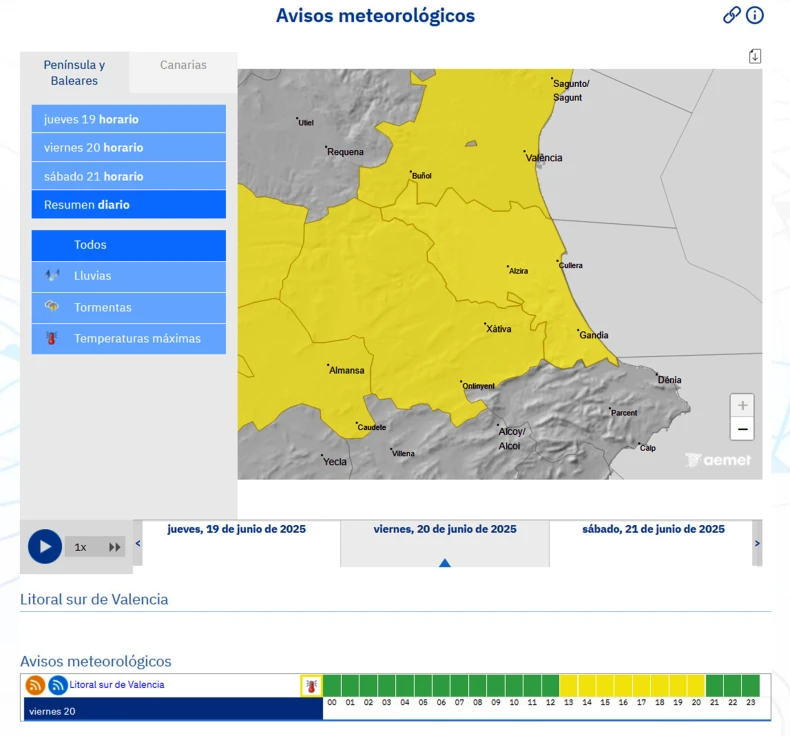Go to next dates with right arrow
The width and height of the screenshot is (790, 736).
point(757,543)
